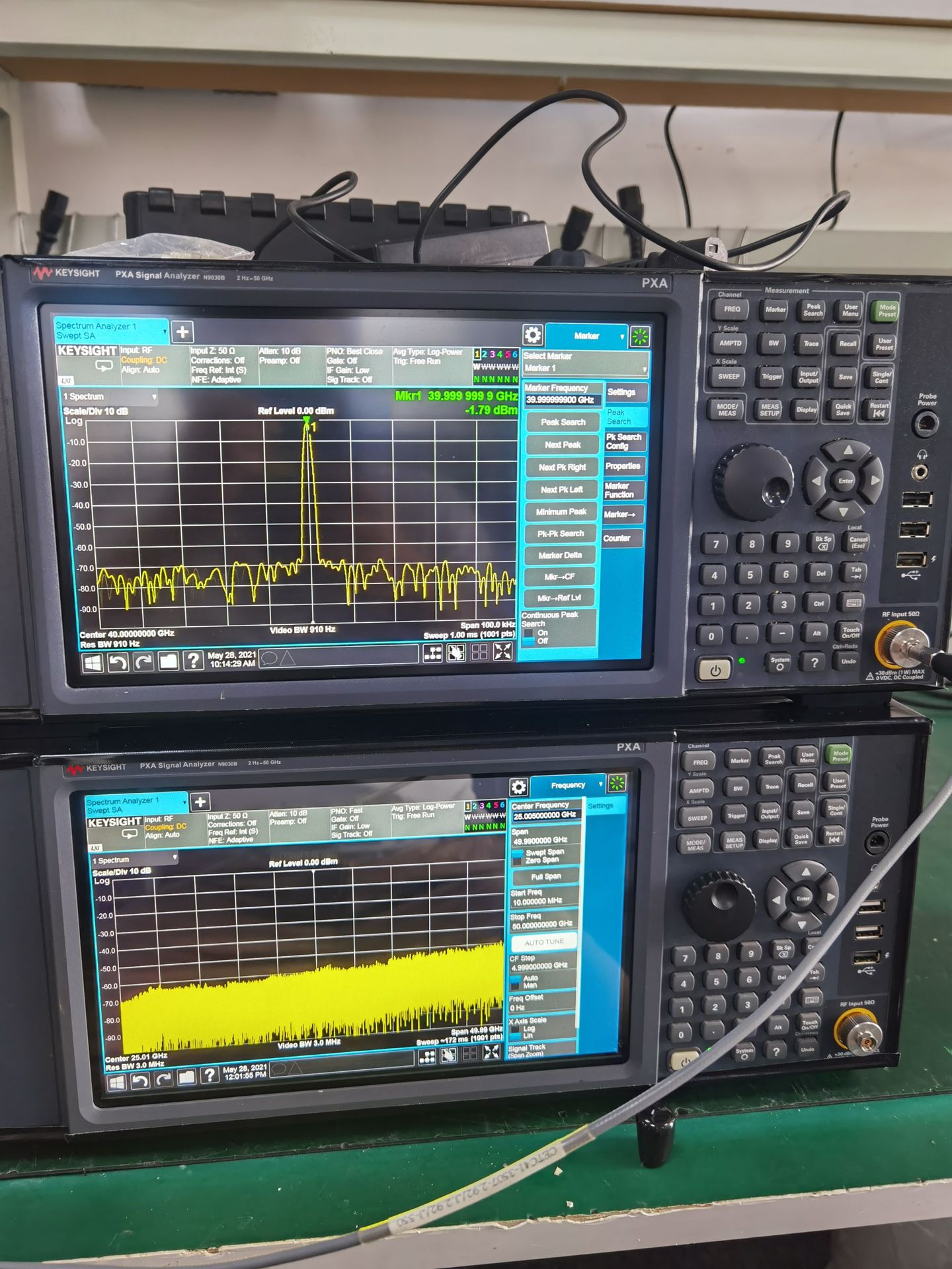Tap the full-screen arrows icon on top analyzer screen
This screenshot has height=1269, width=952.
502,651
